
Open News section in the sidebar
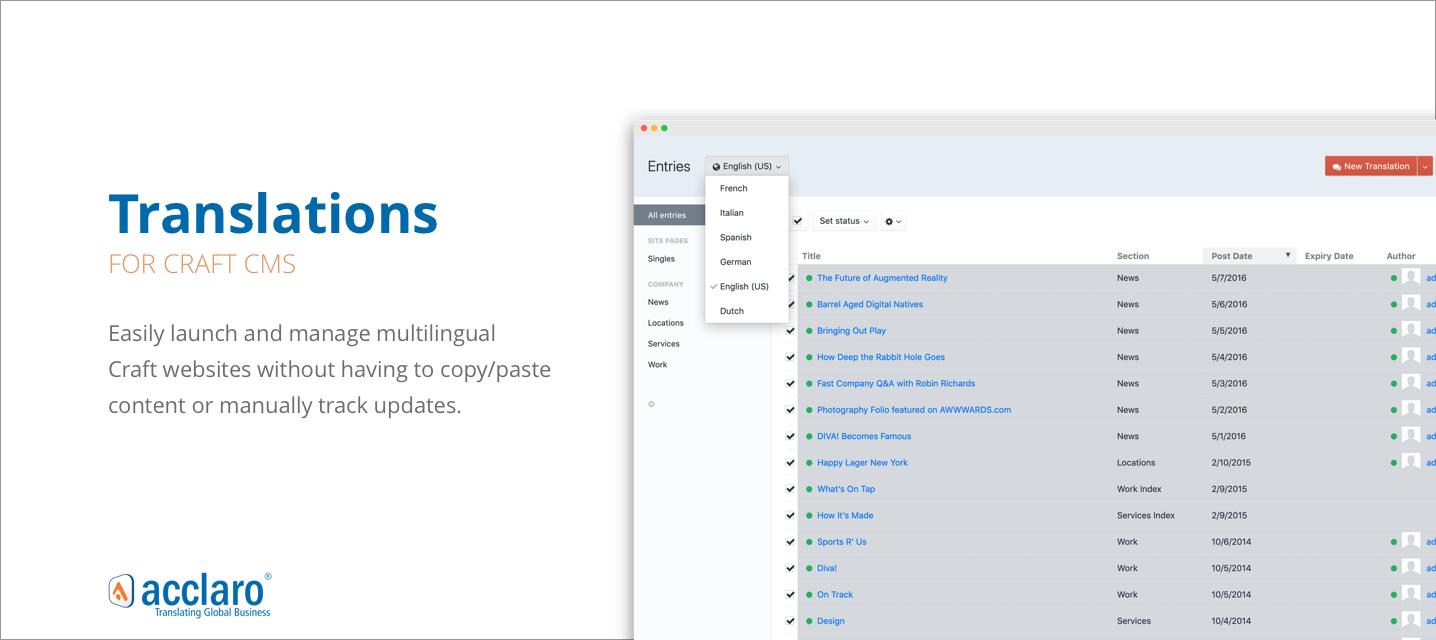pos(658,302)
